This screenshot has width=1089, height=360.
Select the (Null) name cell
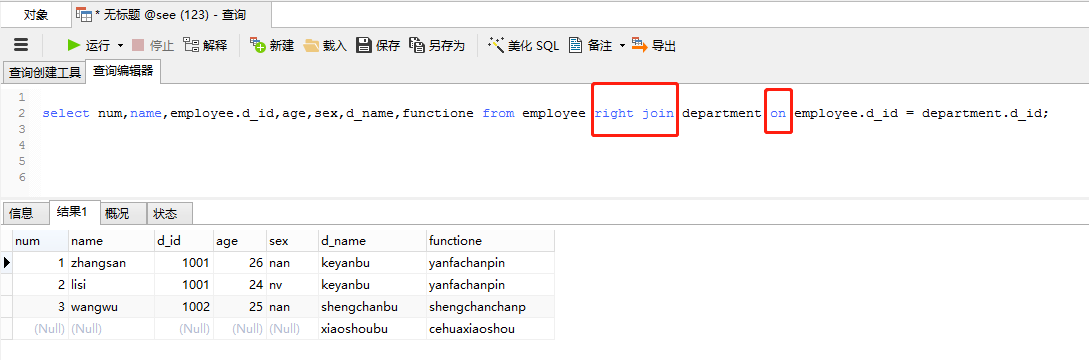pos(111,329)
